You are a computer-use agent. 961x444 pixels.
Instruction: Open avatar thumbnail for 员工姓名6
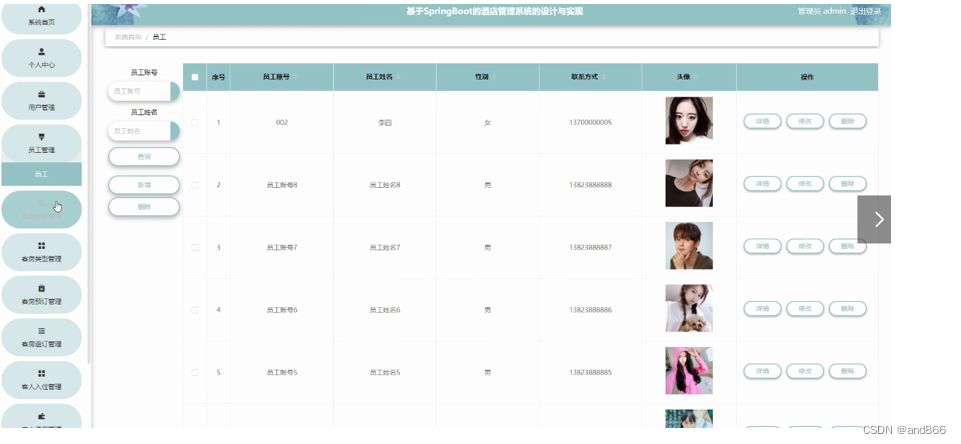689,308
